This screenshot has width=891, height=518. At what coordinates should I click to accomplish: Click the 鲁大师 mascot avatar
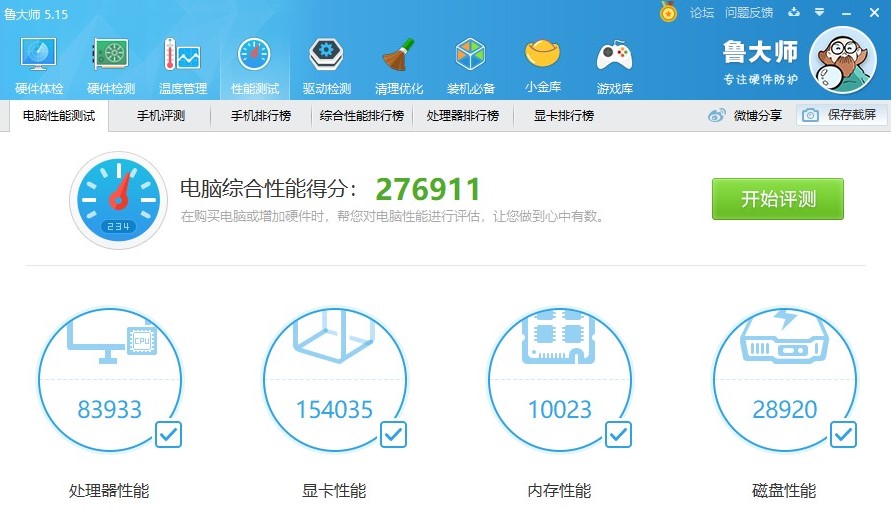tap(842, 60)
